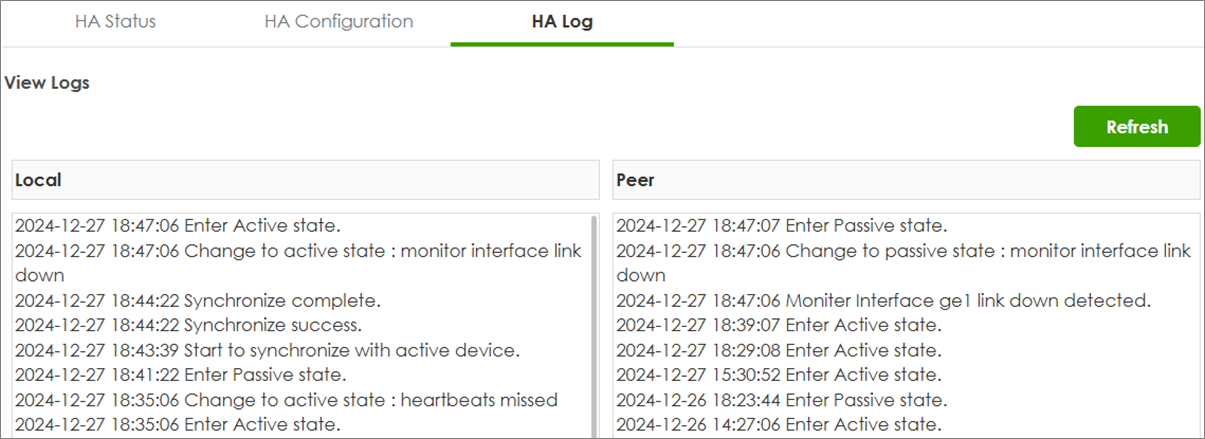Viewport: 1205px width, 439px height.
Task: Select peer 18:39:07 Enter Active state entry
Action: pos(778,325)
